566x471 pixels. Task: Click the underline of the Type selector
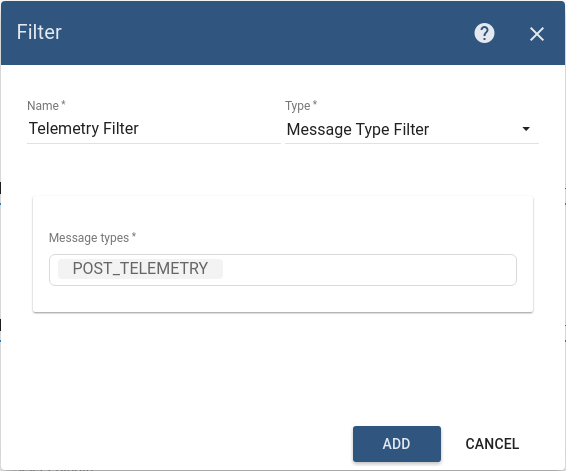click(412, 143)
